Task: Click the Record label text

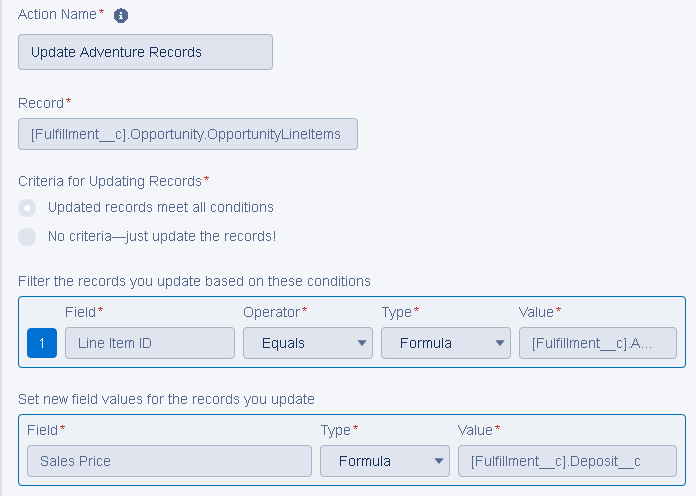Action: 41,103
